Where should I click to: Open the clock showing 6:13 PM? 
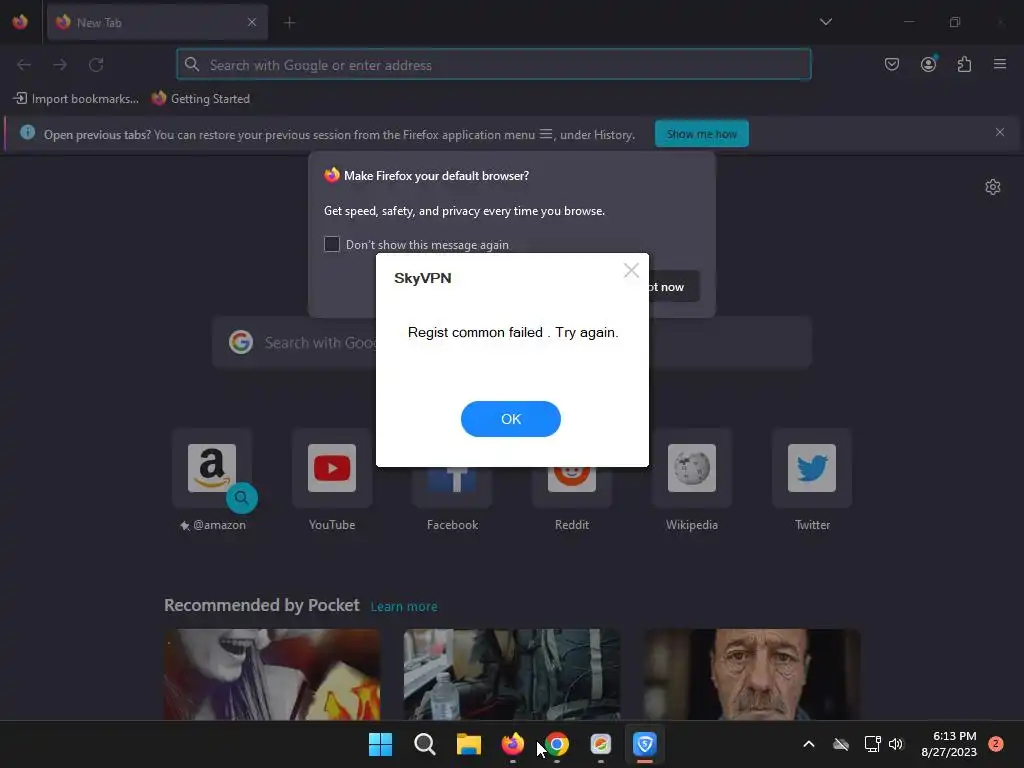pyautogui.click(x=949, y=744)
